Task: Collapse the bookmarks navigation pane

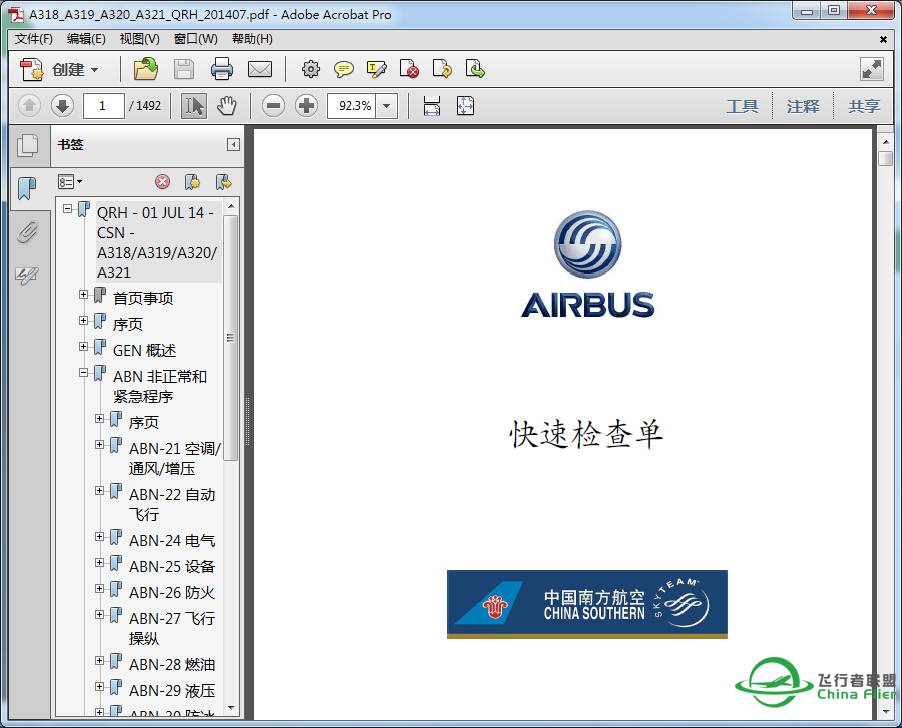Action: coord(233,145)
